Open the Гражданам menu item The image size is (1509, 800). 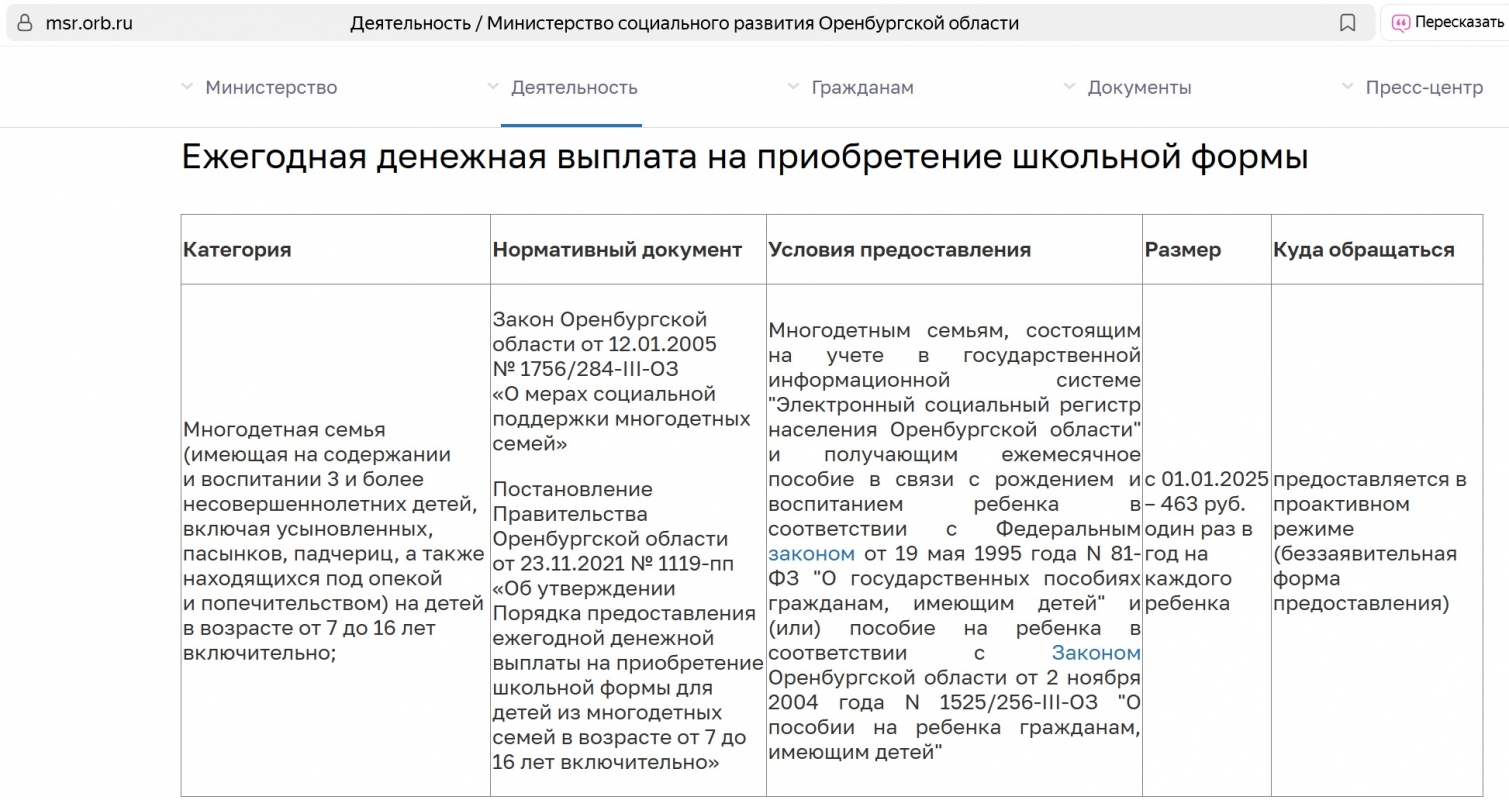tap(862, 88)
